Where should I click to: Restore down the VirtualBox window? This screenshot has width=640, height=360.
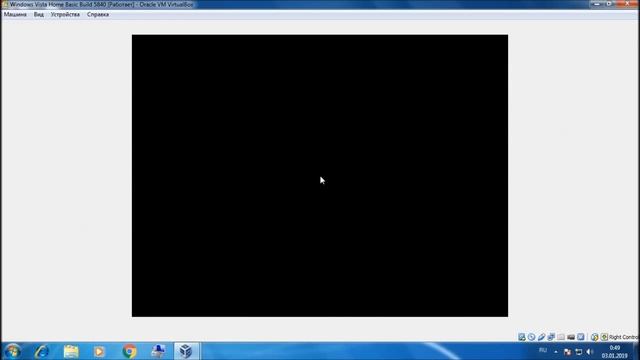(x=610, y=4)
